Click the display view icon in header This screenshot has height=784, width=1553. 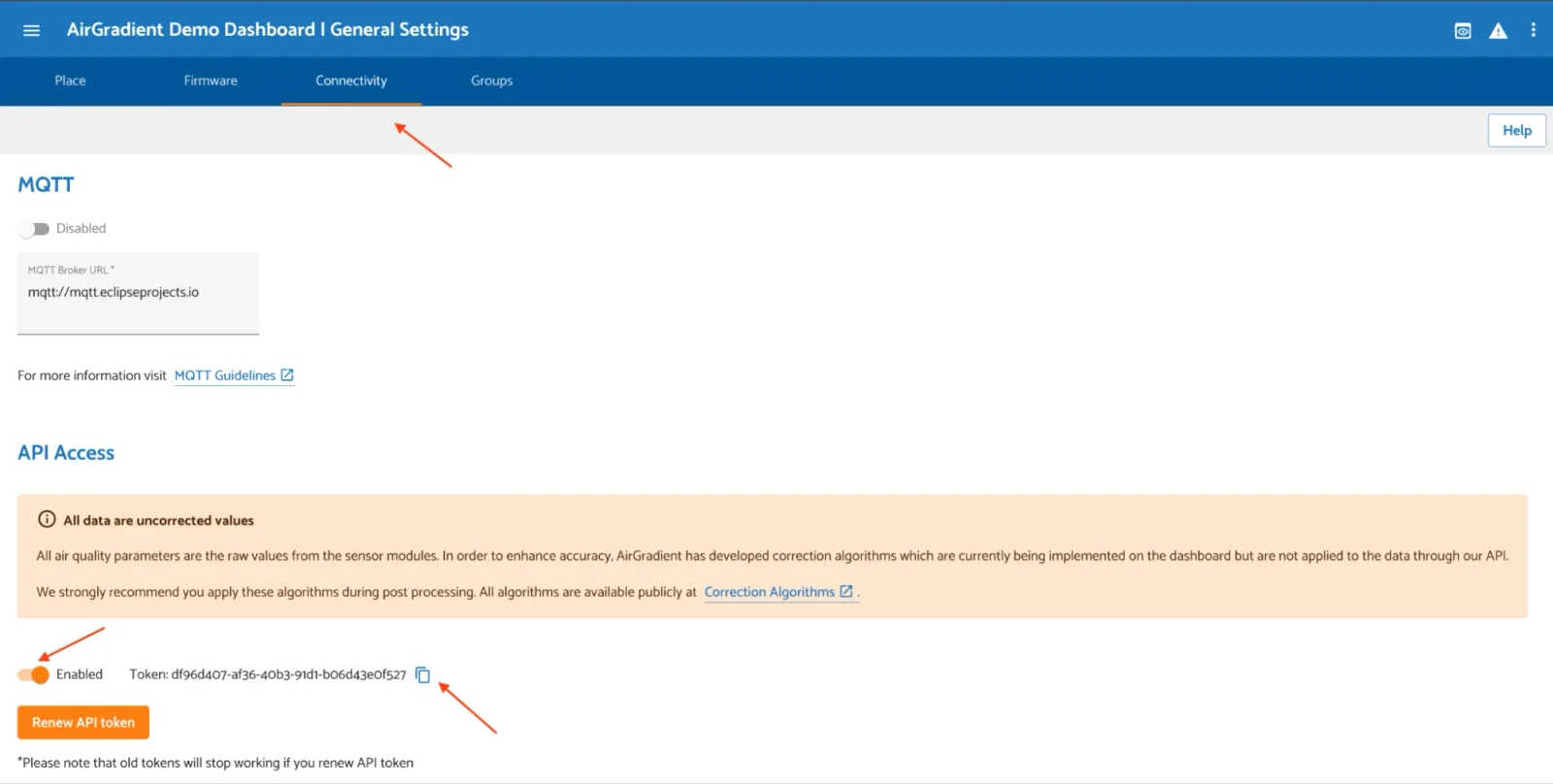point(1463,31)
